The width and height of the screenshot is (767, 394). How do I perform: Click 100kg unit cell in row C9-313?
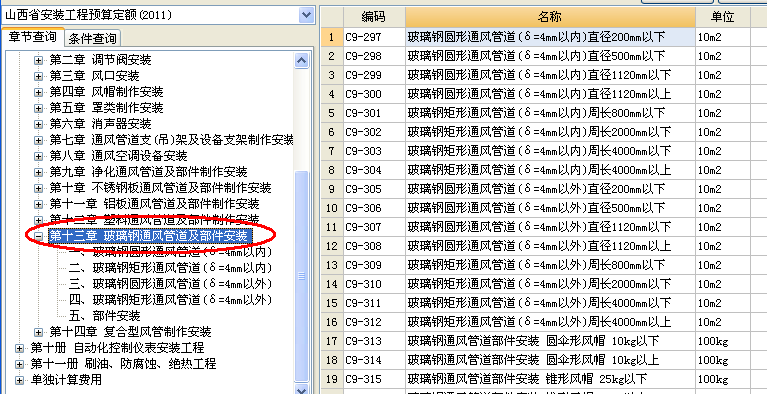pos(722,341)
